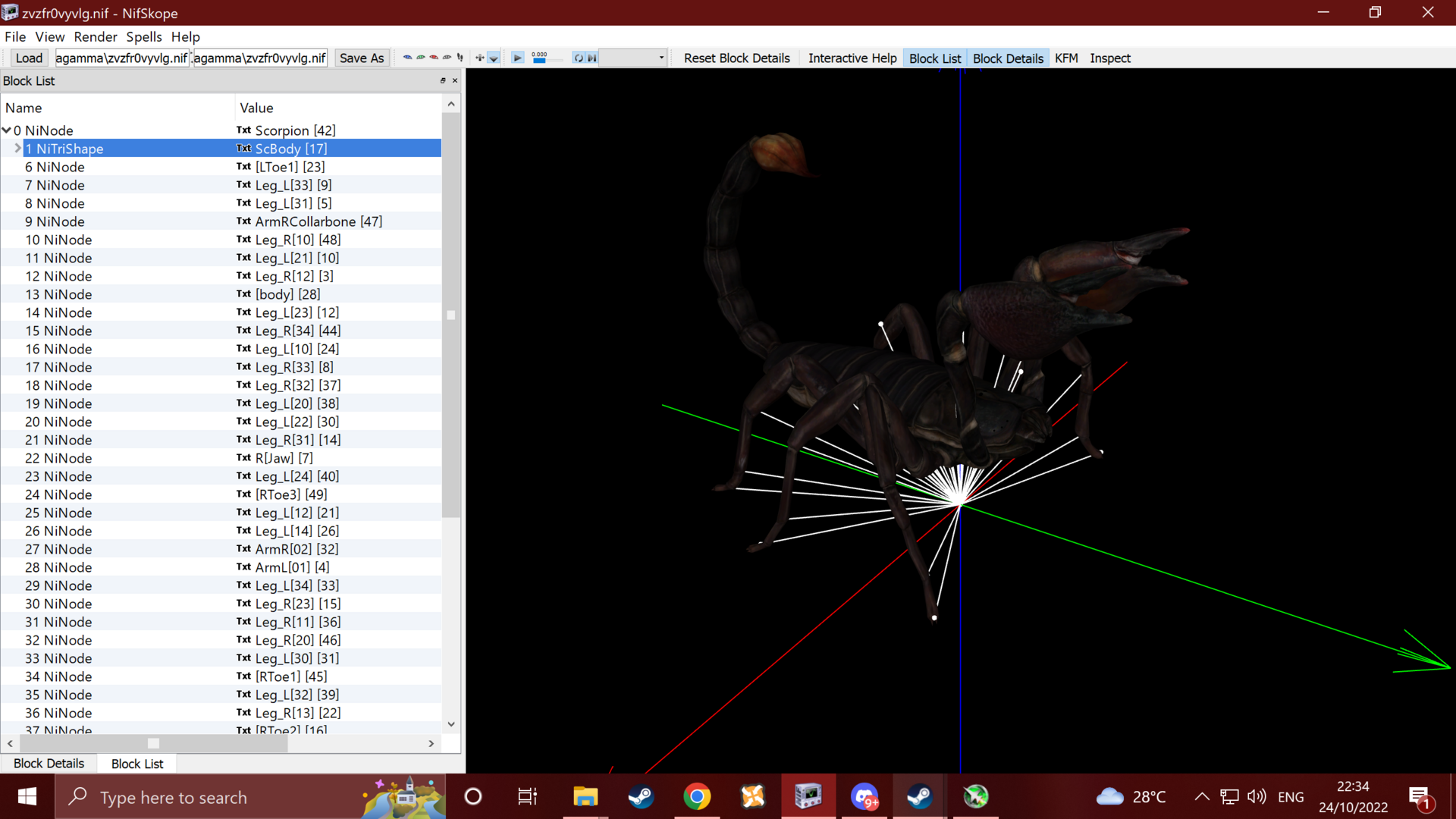
Task: Switch to Side view (red eye icon)
Action: pyautogui.click(x=434, y=57)
